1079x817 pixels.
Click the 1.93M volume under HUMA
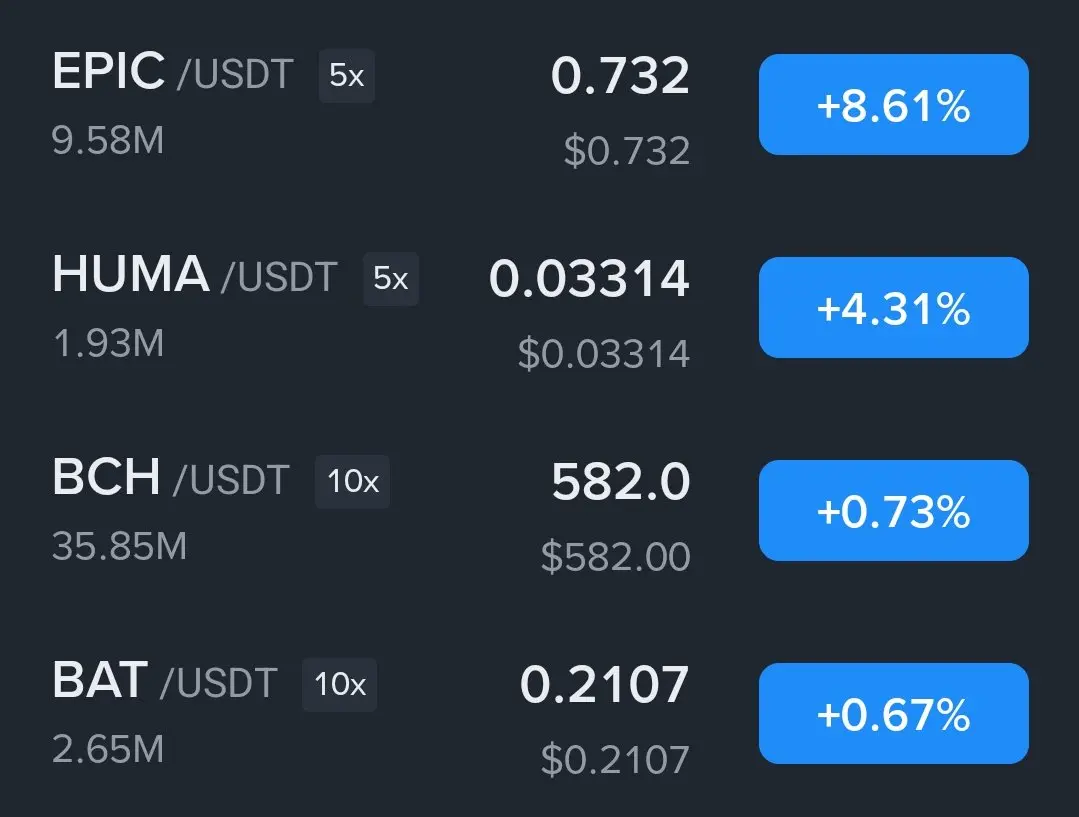[108, 344]
